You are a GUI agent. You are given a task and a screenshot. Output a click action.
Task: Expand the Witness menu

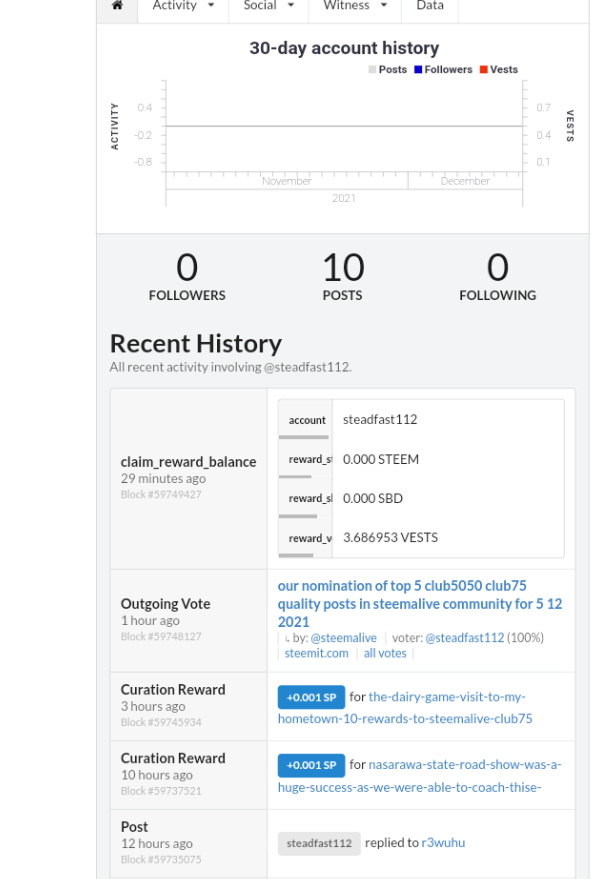point(355,6)
